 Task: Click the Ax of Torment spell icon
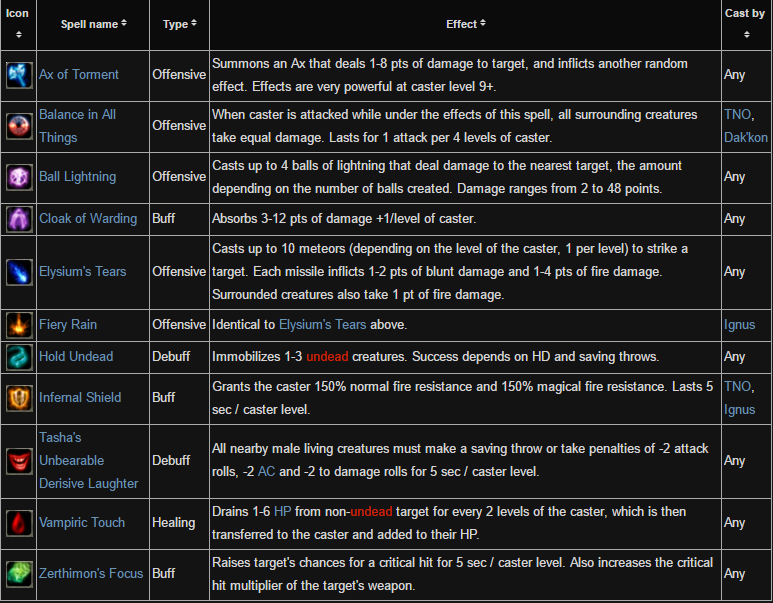[18, 75]
